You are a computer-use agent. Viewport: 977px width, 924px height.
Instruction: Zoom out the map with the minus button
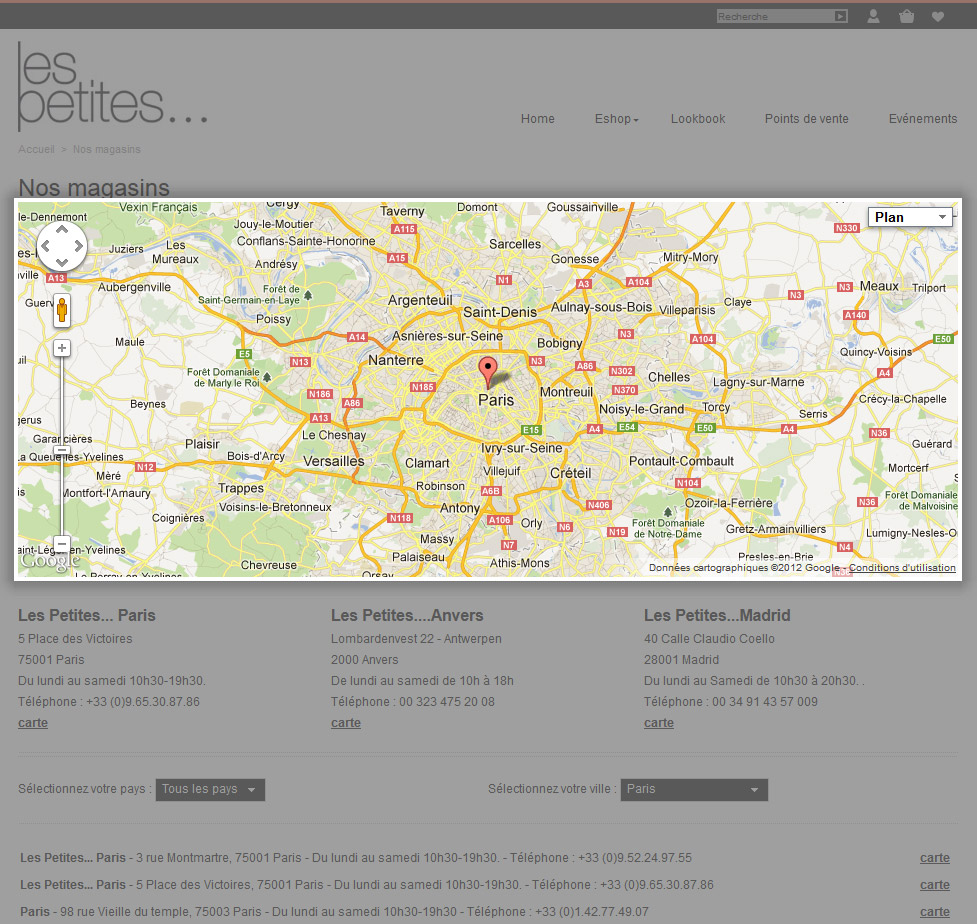pos(62,543)
